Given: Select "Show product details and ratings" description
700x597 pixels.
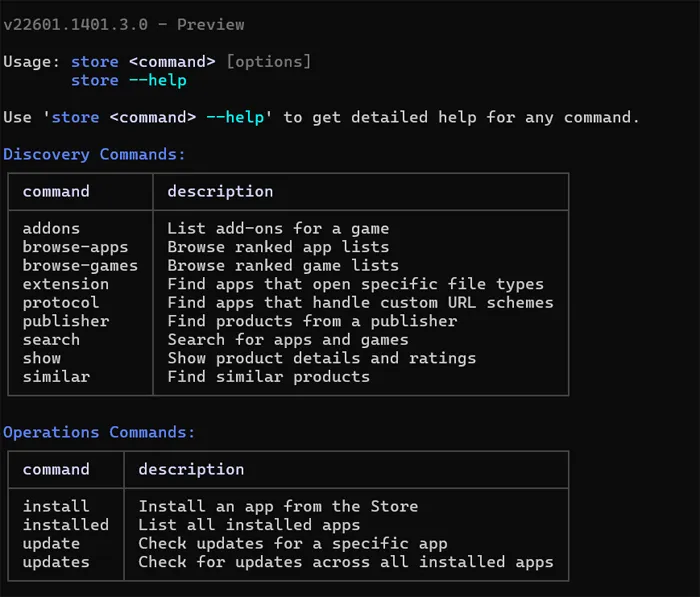Looking at the screenshot, I should (x=321, y=358).
